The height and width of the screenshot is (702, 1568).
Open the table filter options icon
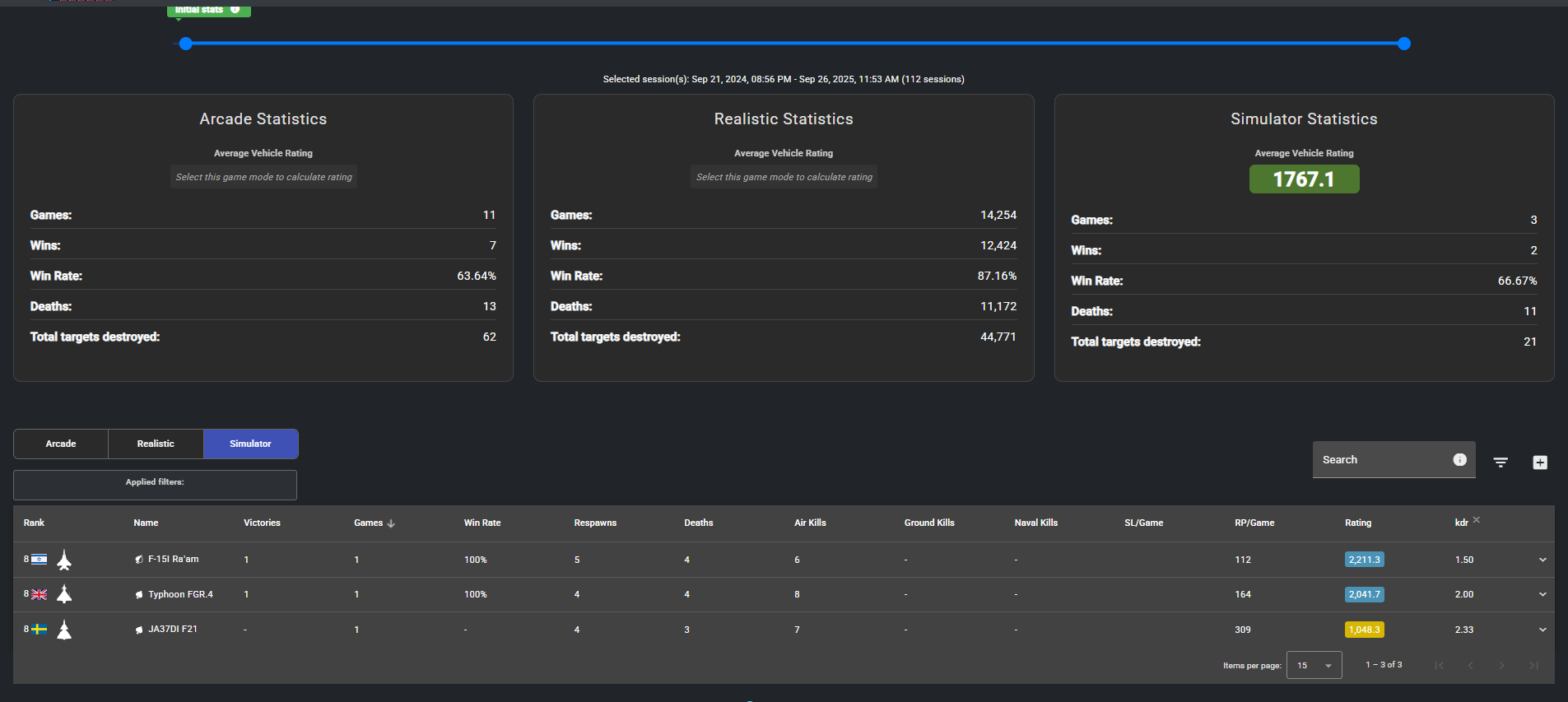pos(1501,463)
